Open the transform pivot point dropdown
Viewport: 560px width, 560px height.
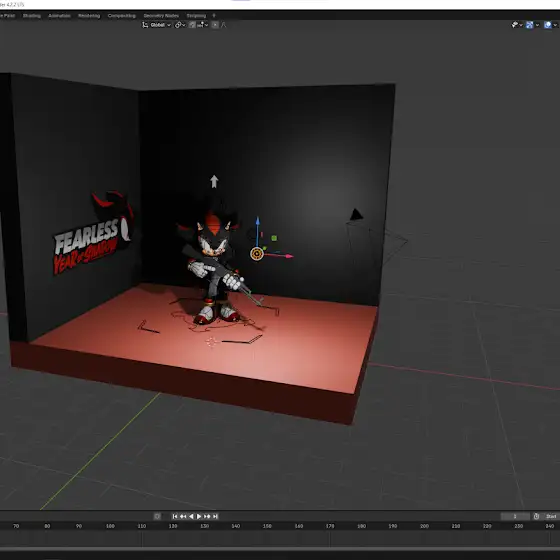pos(180,25)
